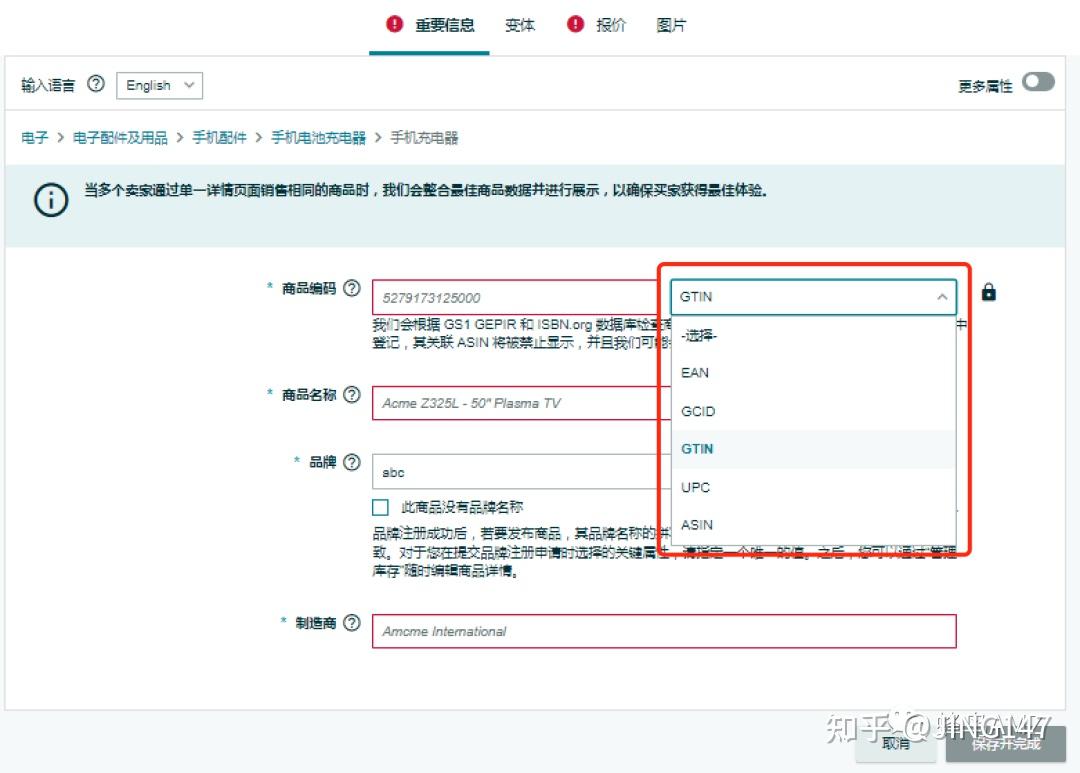Open the English language dropdown
Viewport: 1080px width, 773px height.
point(159,85)
